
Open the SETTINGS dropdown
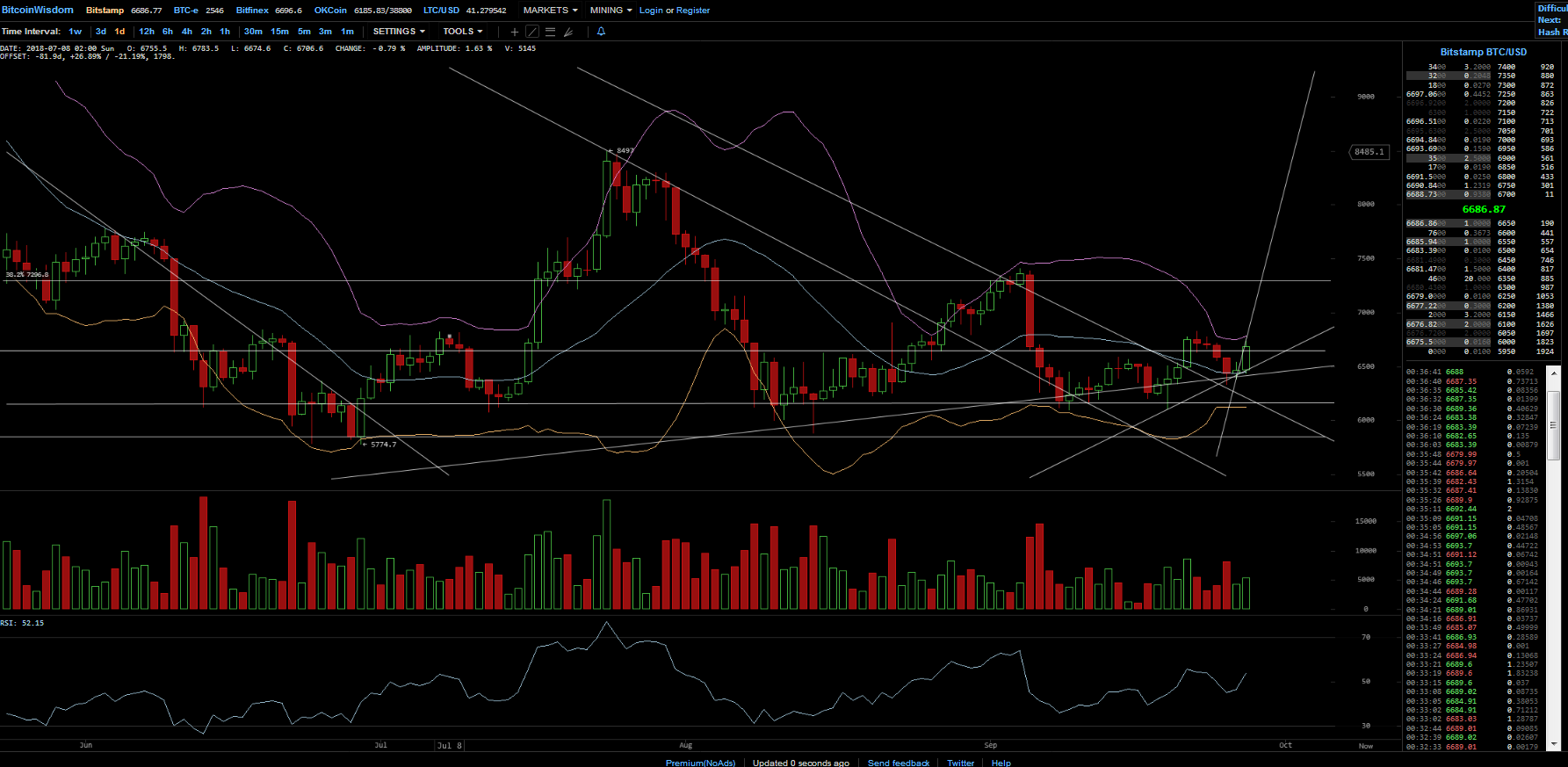coord(399,32)
